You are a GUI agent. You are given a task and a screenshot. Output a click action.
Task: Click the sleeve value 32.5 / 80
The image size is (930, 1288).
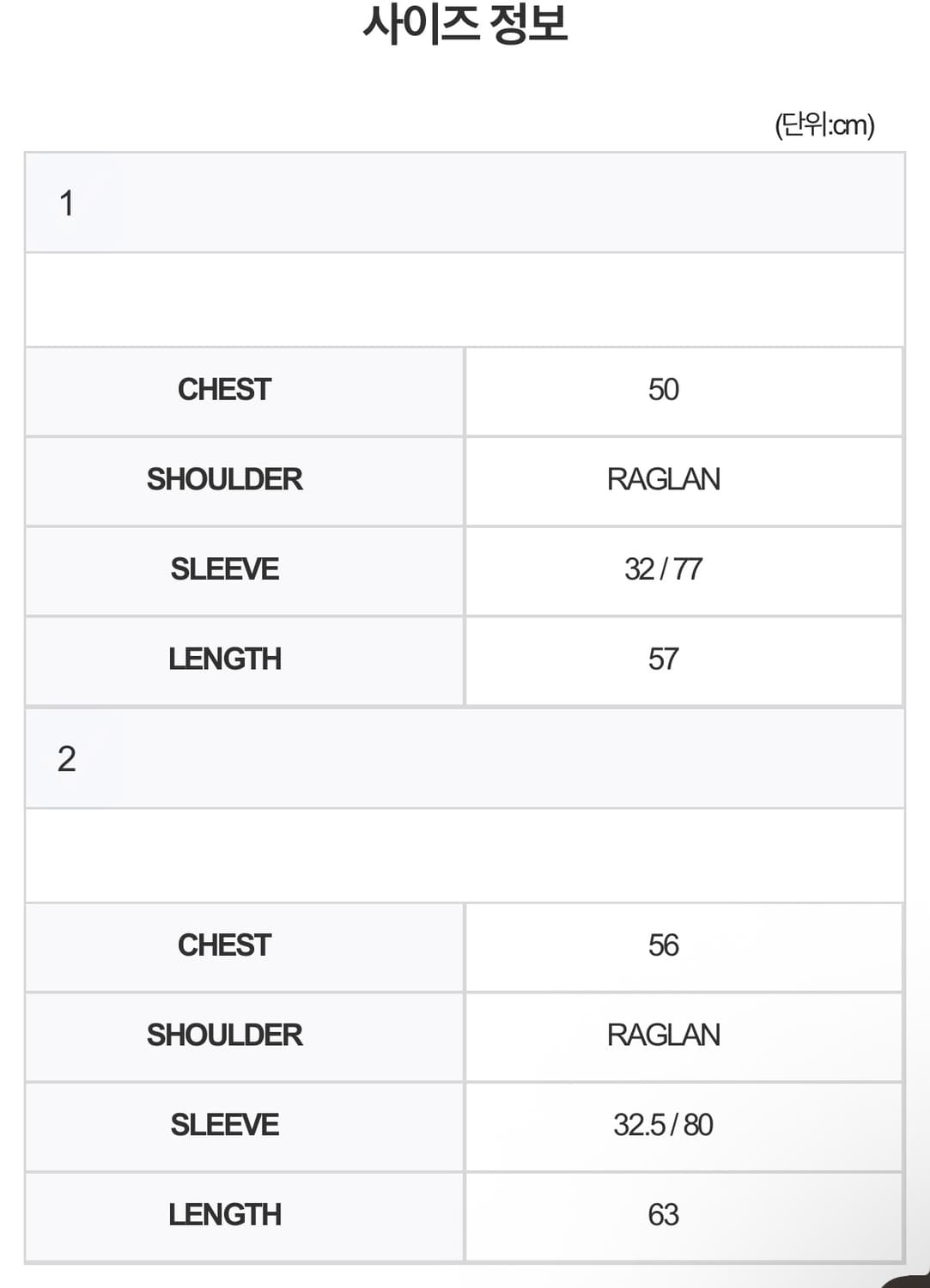point(664,1125)
